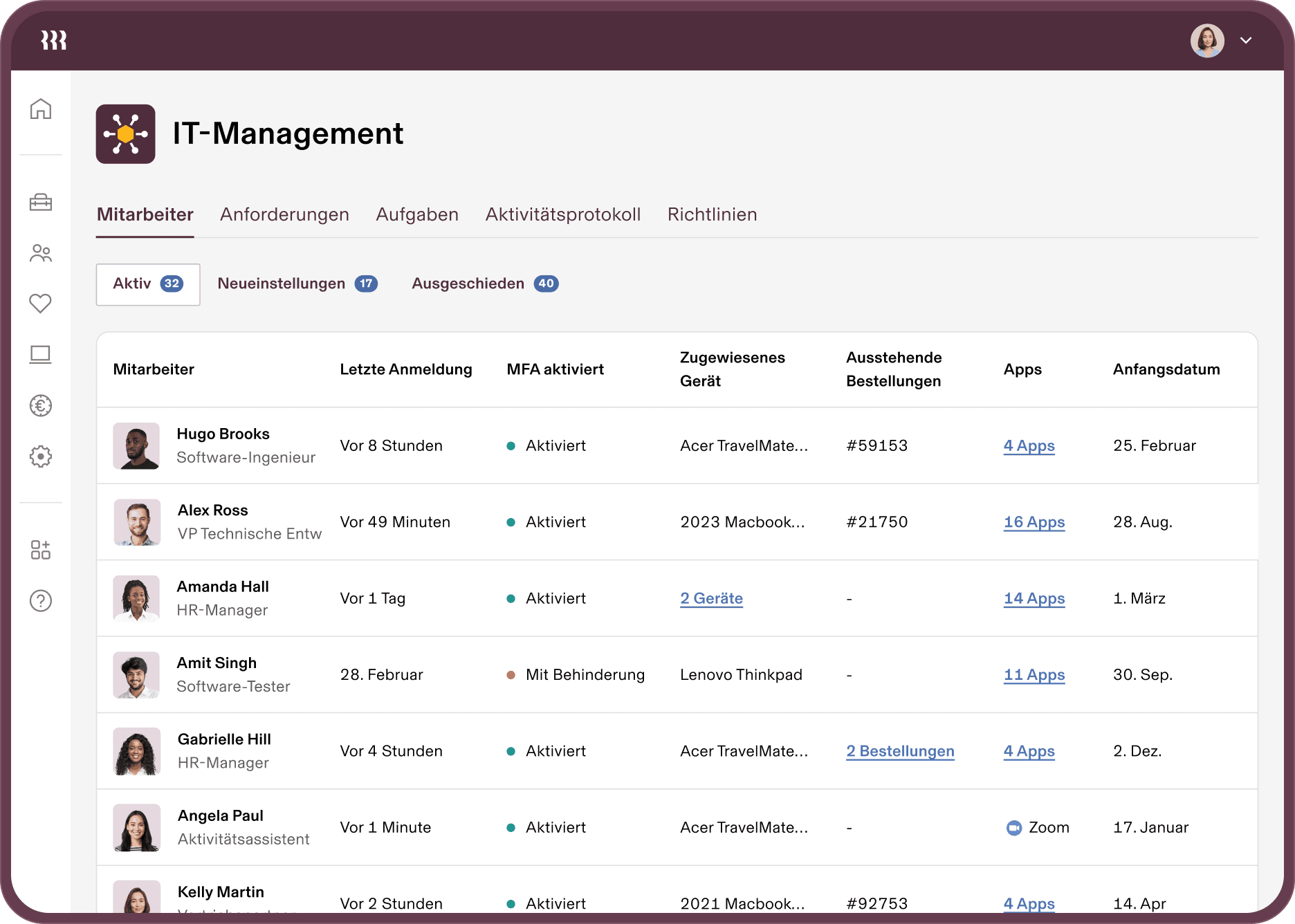This screenshot has width=1295, height=924.
Task: Click Gabrielle Hill's 2 Bestellungen link
Action: 900,751
